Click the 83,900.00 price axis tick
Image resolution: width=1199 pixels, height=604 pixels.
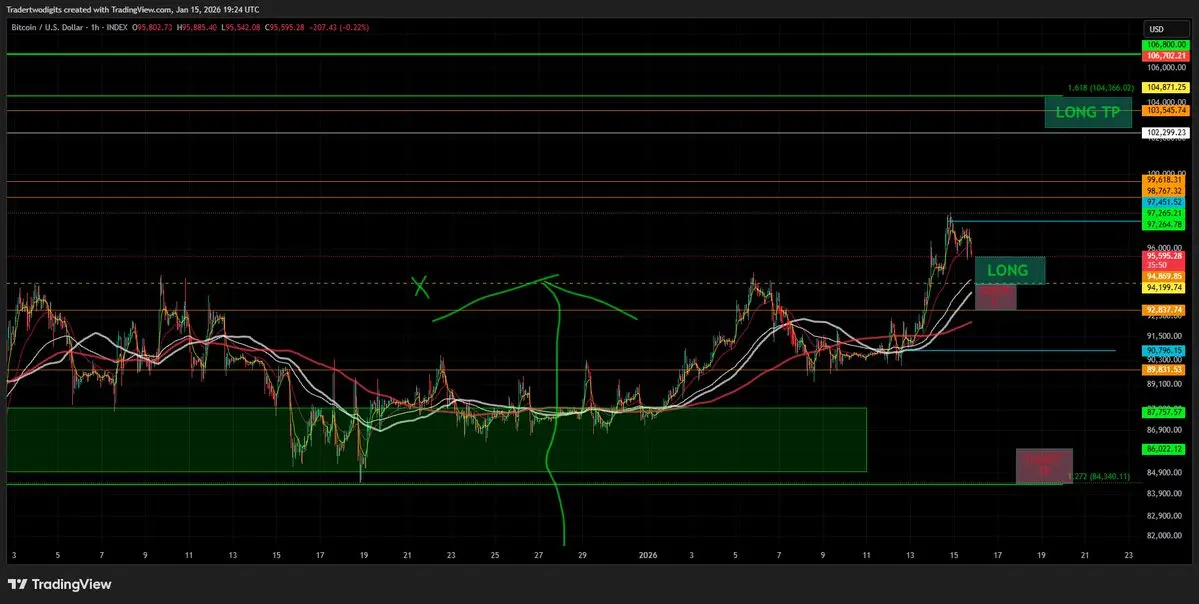1165,494
